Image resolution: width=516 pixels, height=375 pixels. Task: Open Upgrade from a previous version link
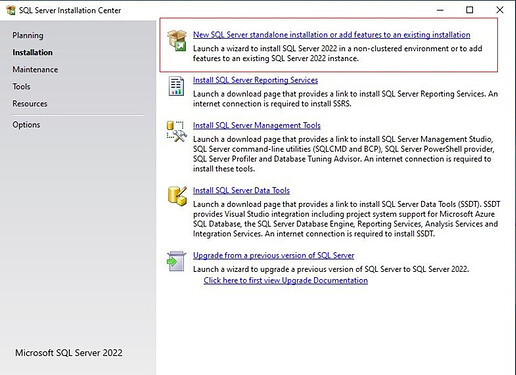coord(273,255)
